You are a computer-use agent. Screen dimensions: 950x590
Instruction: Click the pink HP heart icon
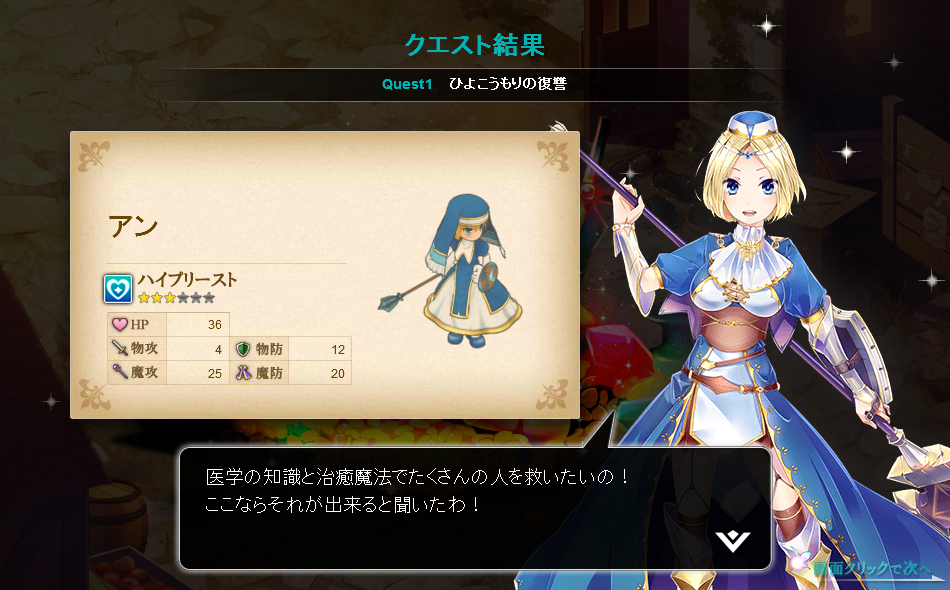(x=120, y=324)
